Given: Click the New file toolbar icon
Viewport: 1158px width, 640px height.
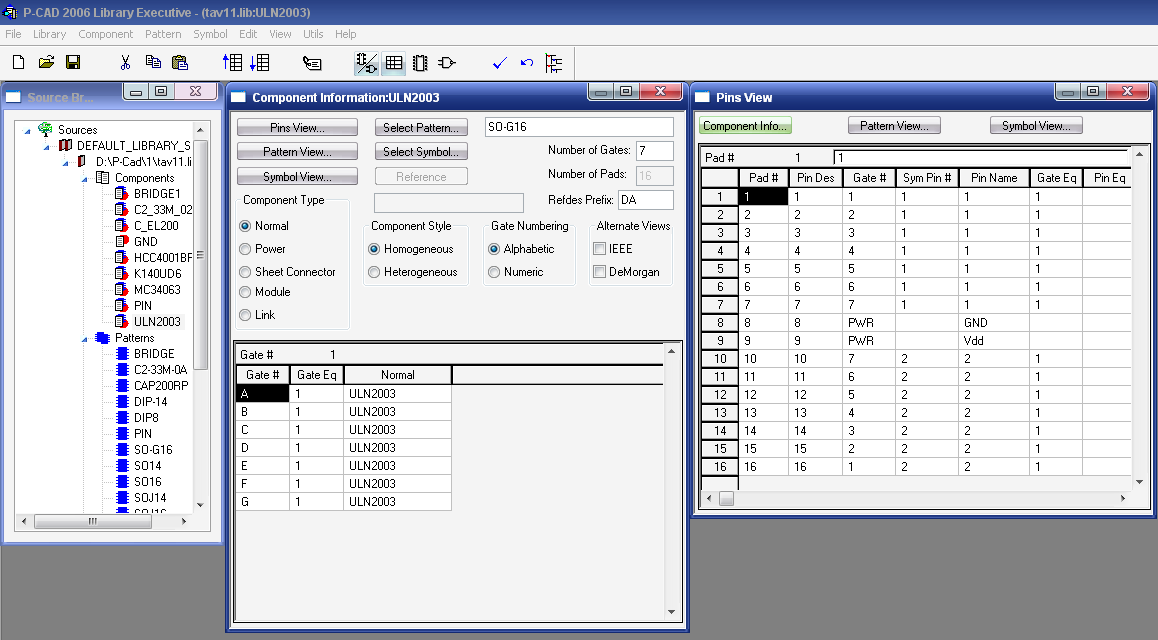Looking at the screenshot, I should pos(18,63).
